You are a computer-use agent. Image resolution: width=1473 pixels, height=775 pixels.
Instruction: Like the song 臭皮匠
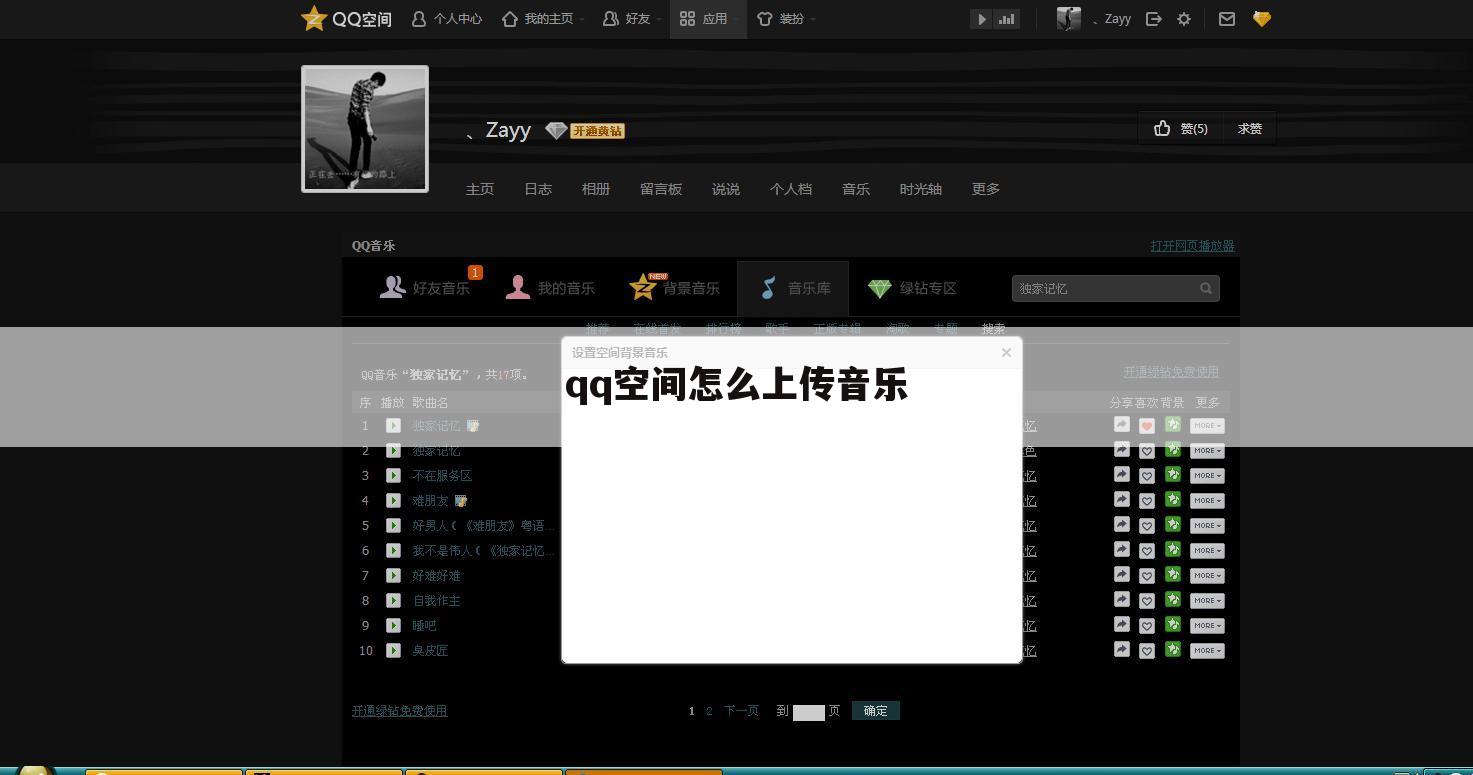(1147, 651)
